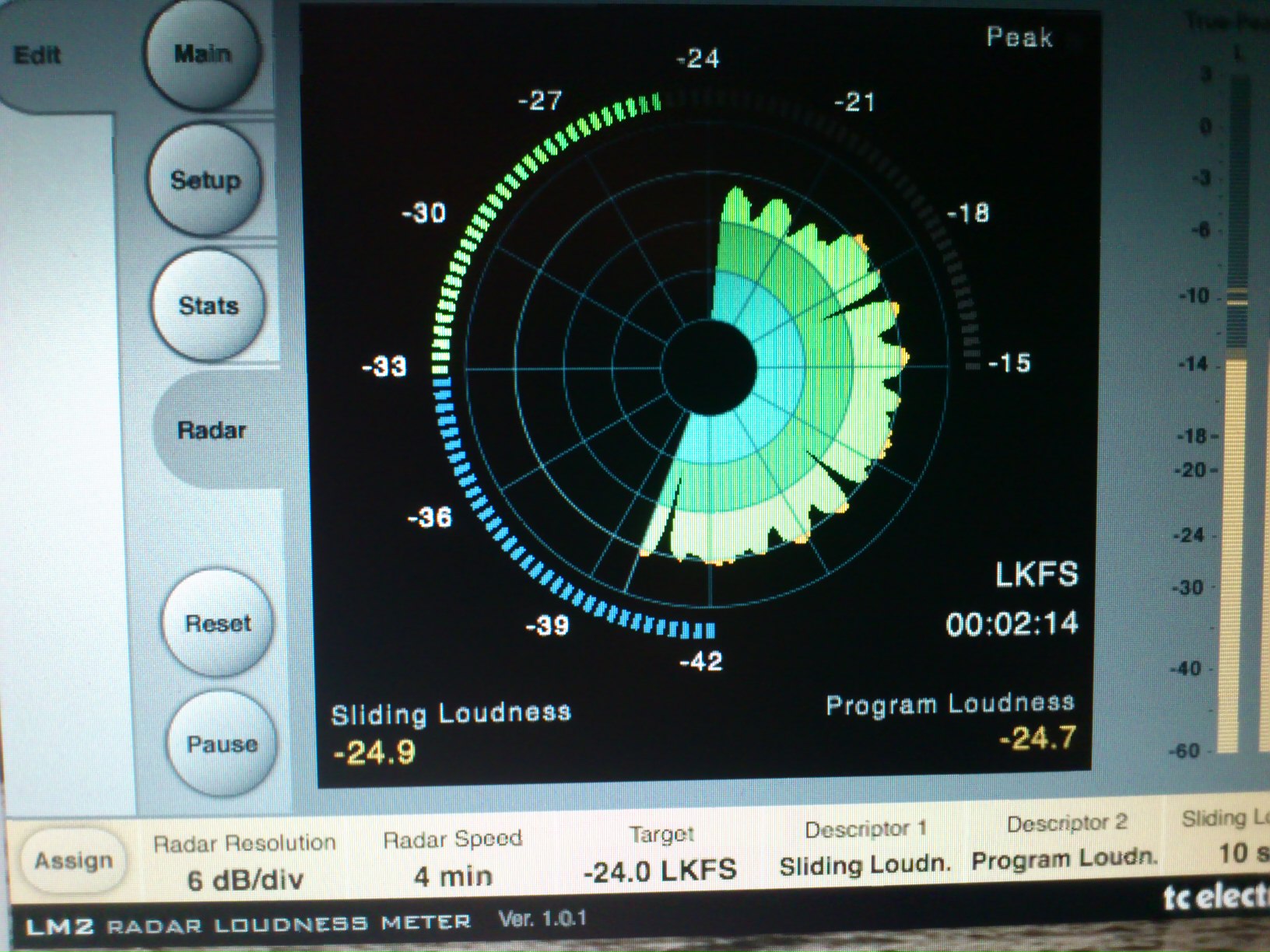Set Descriptor 1 Sliding Loudn. field

point(865,848)
